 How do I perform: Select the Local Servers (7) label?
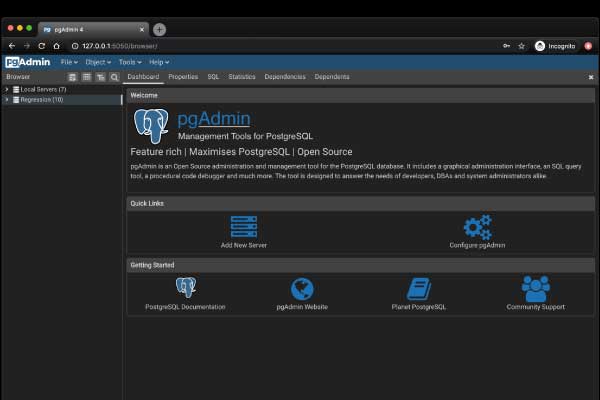[x=43, y=90]
